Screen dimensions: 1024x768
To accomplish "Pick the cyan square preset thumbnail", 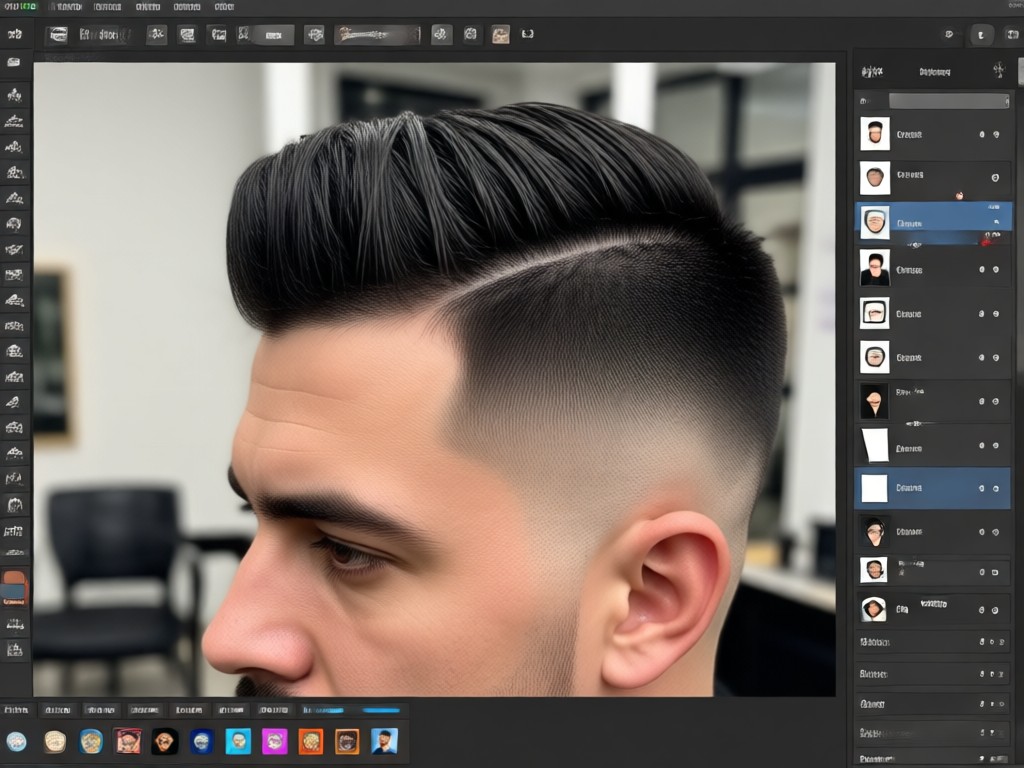I will [238, 741].
